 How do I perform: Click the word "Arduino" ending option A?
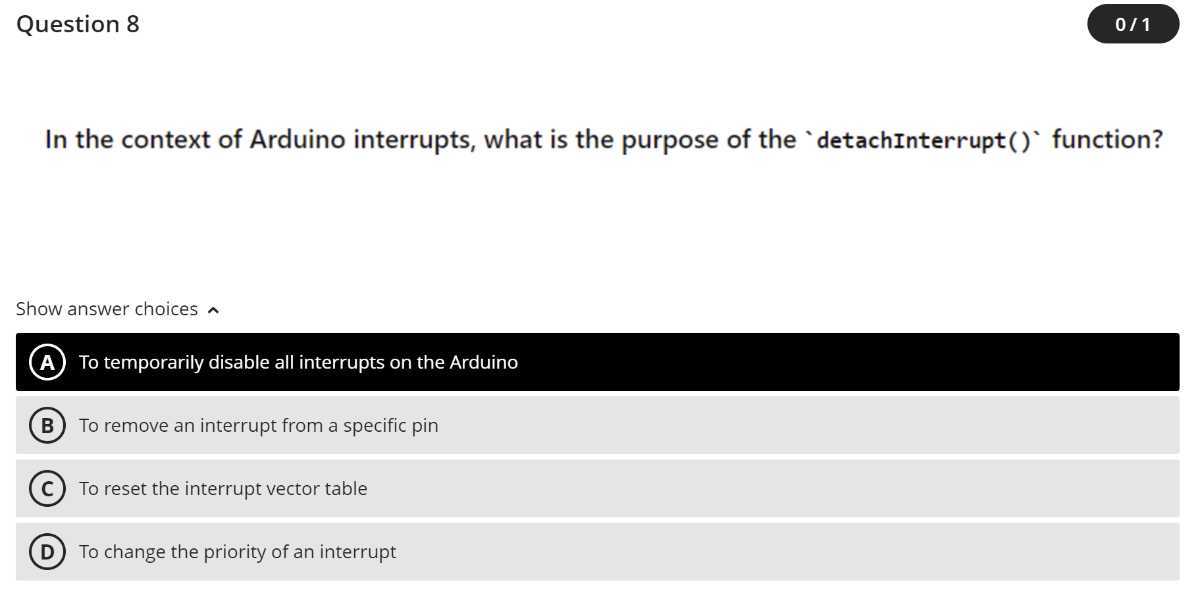484,362
